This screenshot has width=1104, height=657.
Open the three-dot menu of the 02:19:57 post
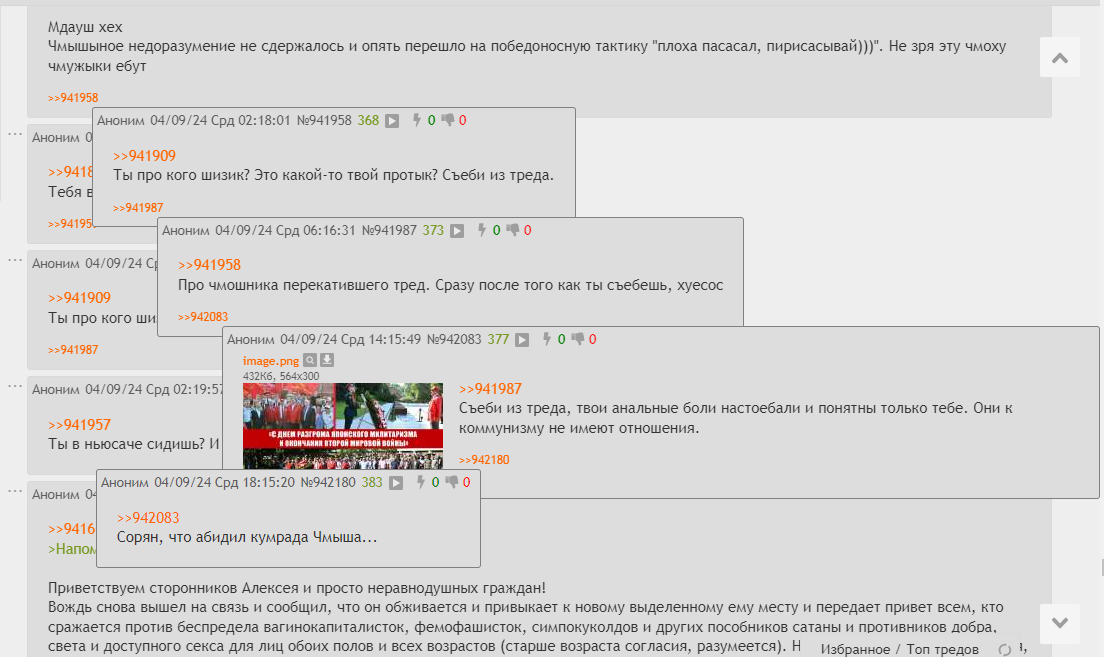click(x=15, y=385)
